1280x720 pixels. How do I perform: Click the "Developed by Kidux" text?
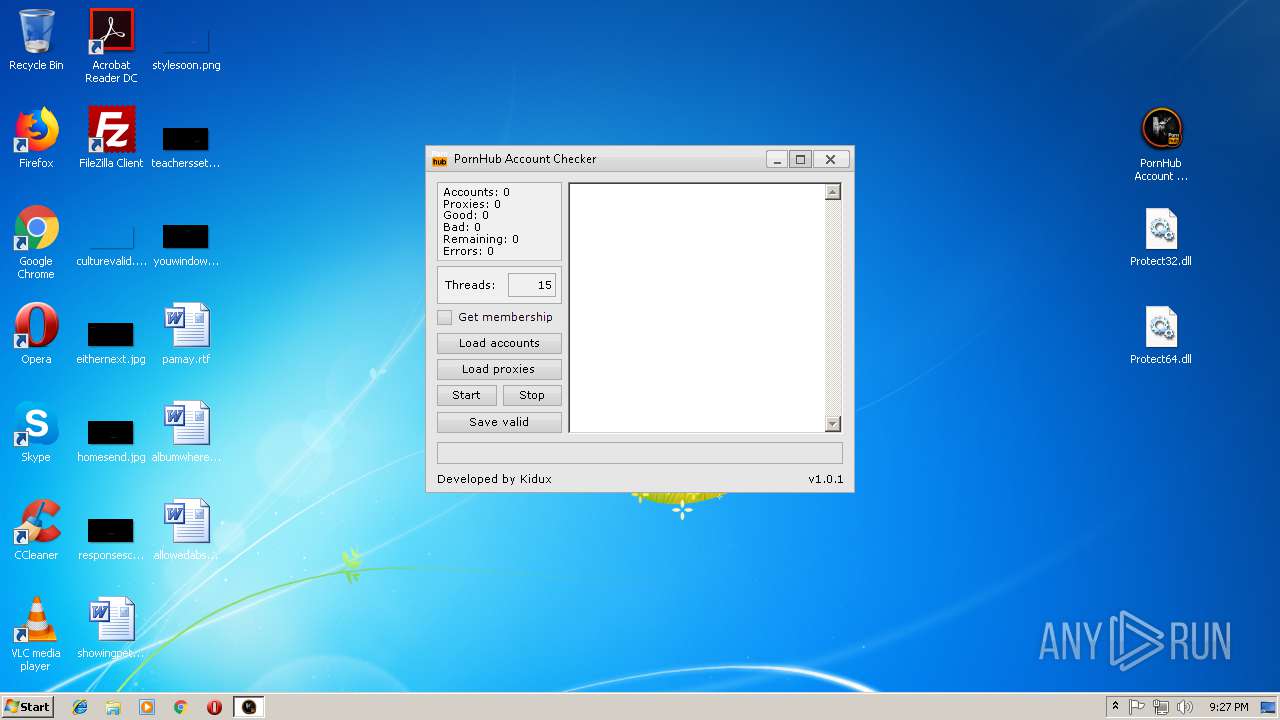(x=494, y=479)
